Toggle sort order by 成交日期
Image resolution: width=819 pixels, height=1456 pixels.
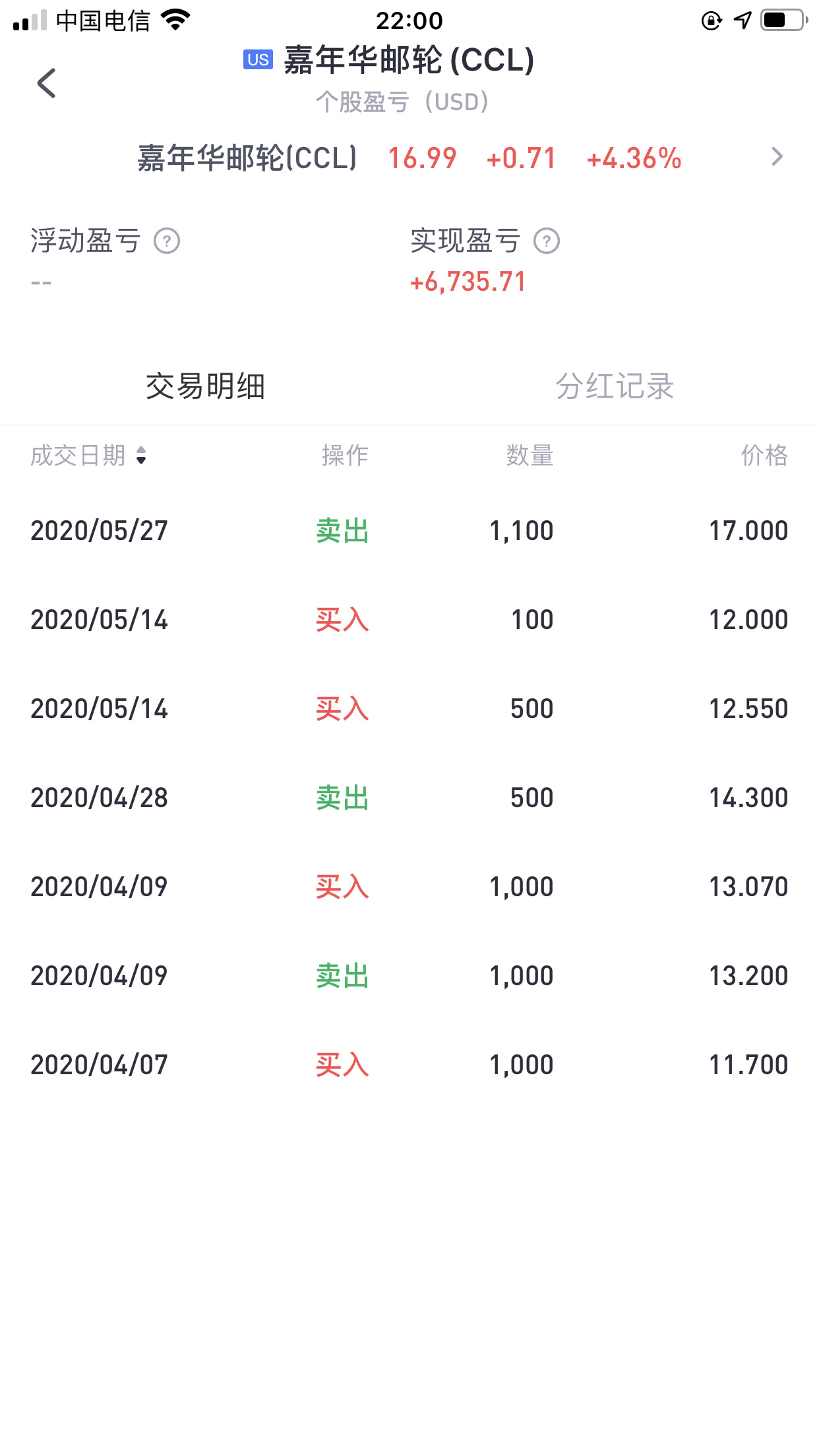coord(88,455)
